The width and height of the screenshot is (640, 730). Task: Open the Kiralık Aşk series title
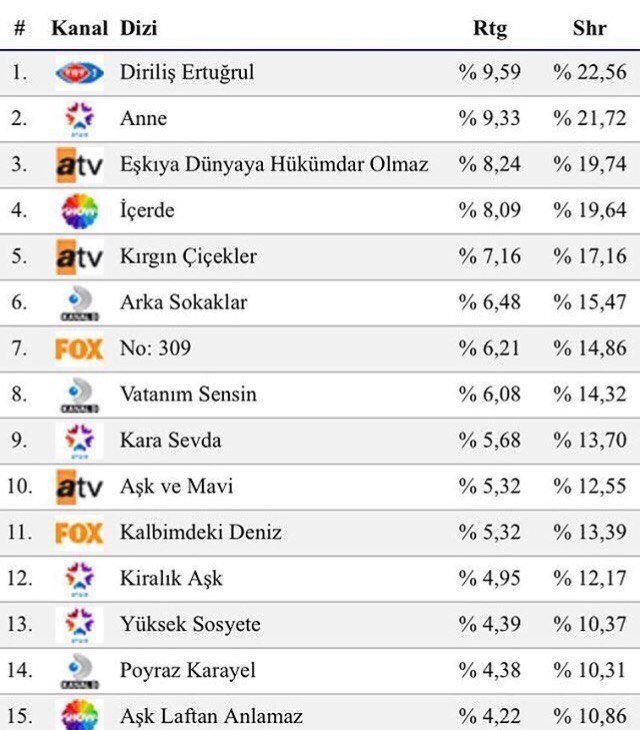171,578
